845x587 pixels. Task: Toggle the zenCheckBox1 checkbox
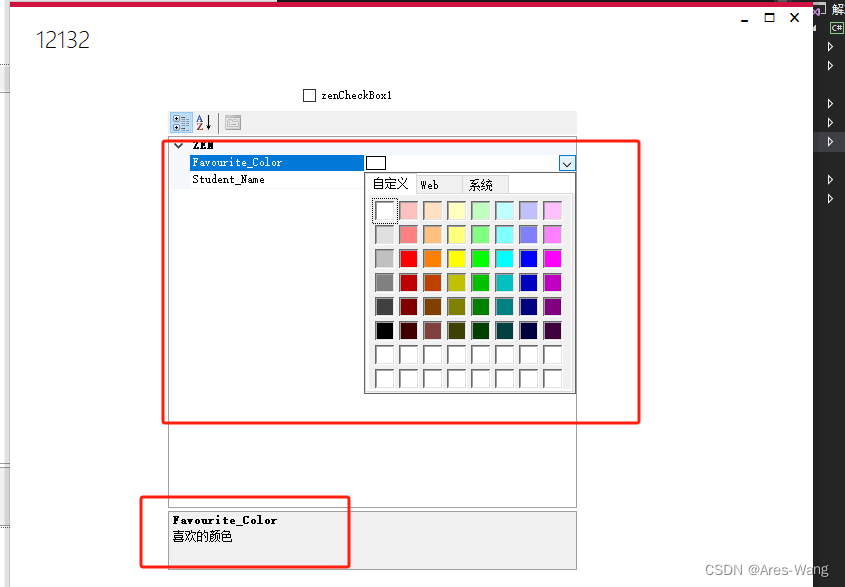(310, 95)
